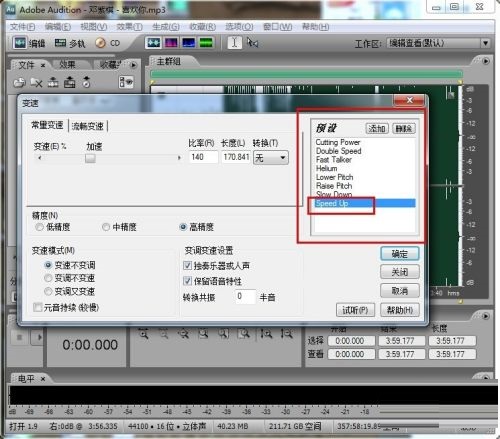
Task: Click the last zoom to right edge icon
Action: (286, 333)
